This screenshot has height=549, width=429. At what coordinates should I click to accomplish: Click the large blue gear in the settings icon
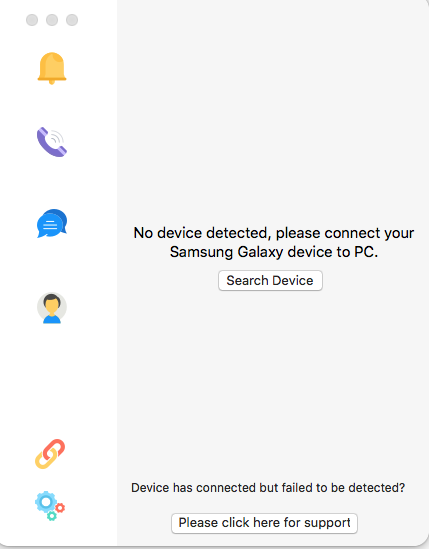click(x=46, y=502)
